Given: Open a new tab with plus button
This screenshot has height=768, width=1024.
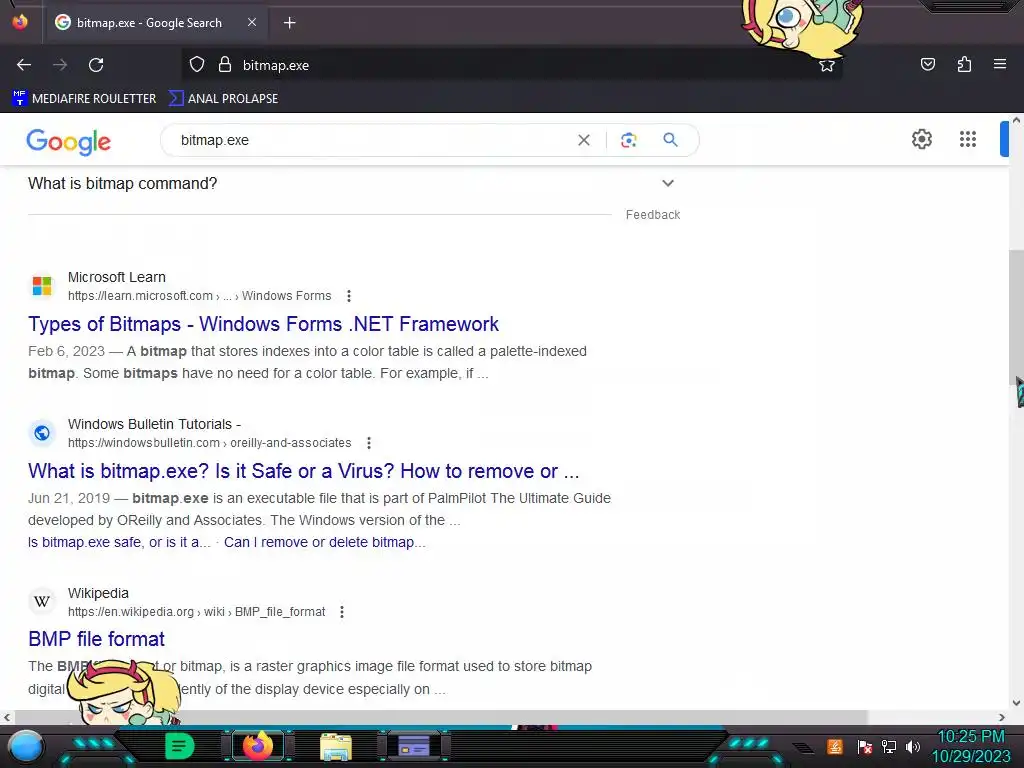Looking at the screenshot, I should 289,23.
